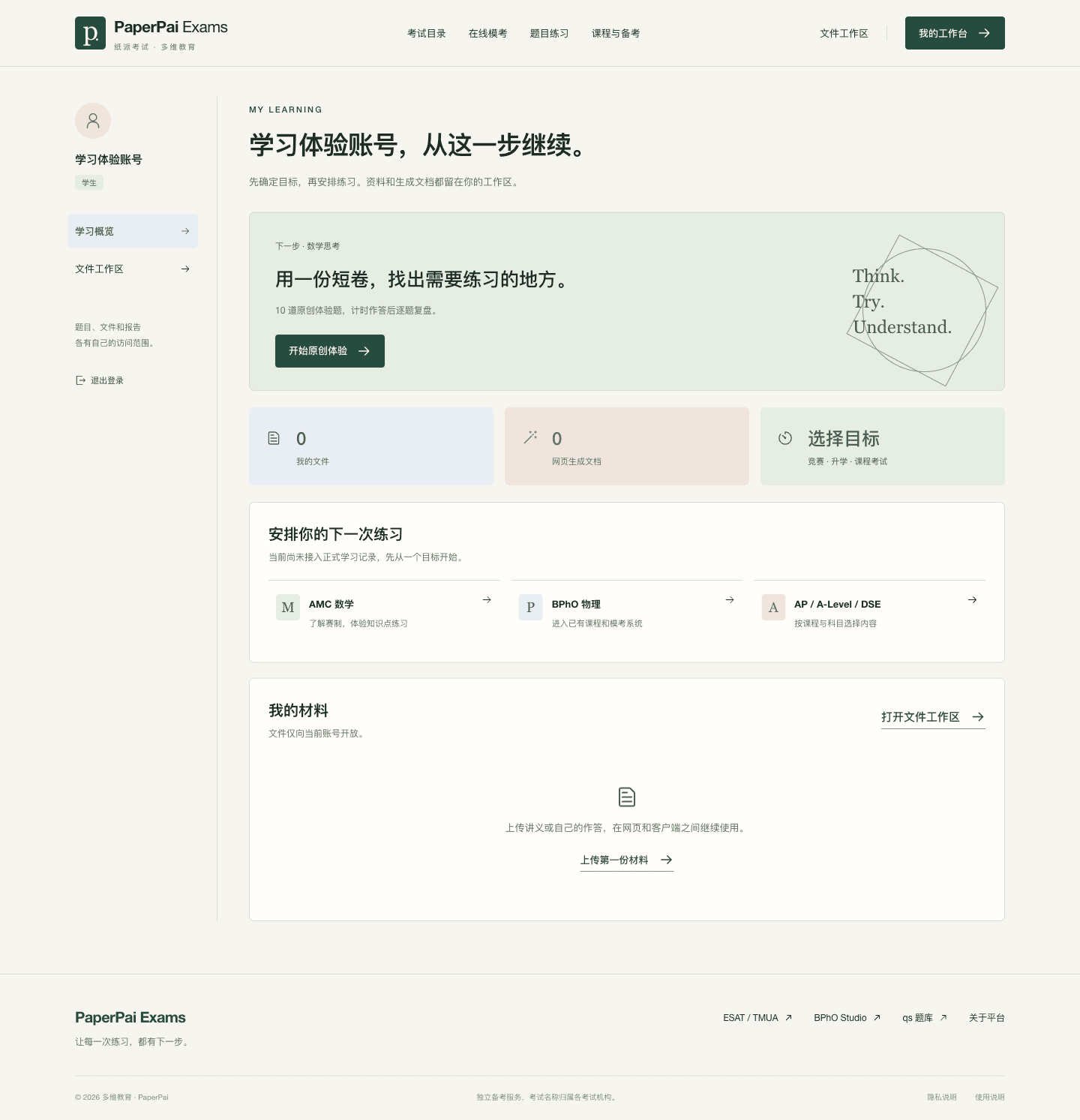The image size is (1080, 1120).
Task: Click the A badge for AP / A-Level / DSE
Action: coord(773,608)
